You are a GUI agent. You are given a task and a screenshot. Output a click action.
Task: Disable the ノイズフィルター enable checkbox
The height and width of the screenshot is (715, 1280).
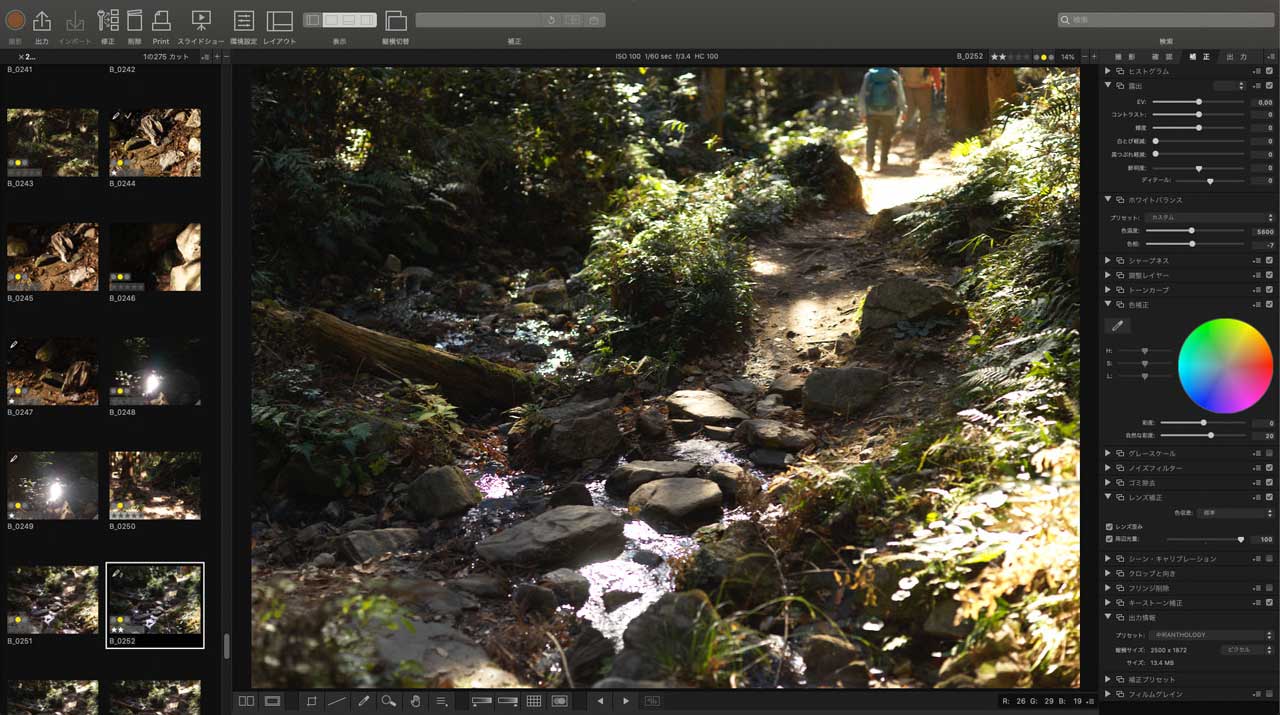(1269, 468)
